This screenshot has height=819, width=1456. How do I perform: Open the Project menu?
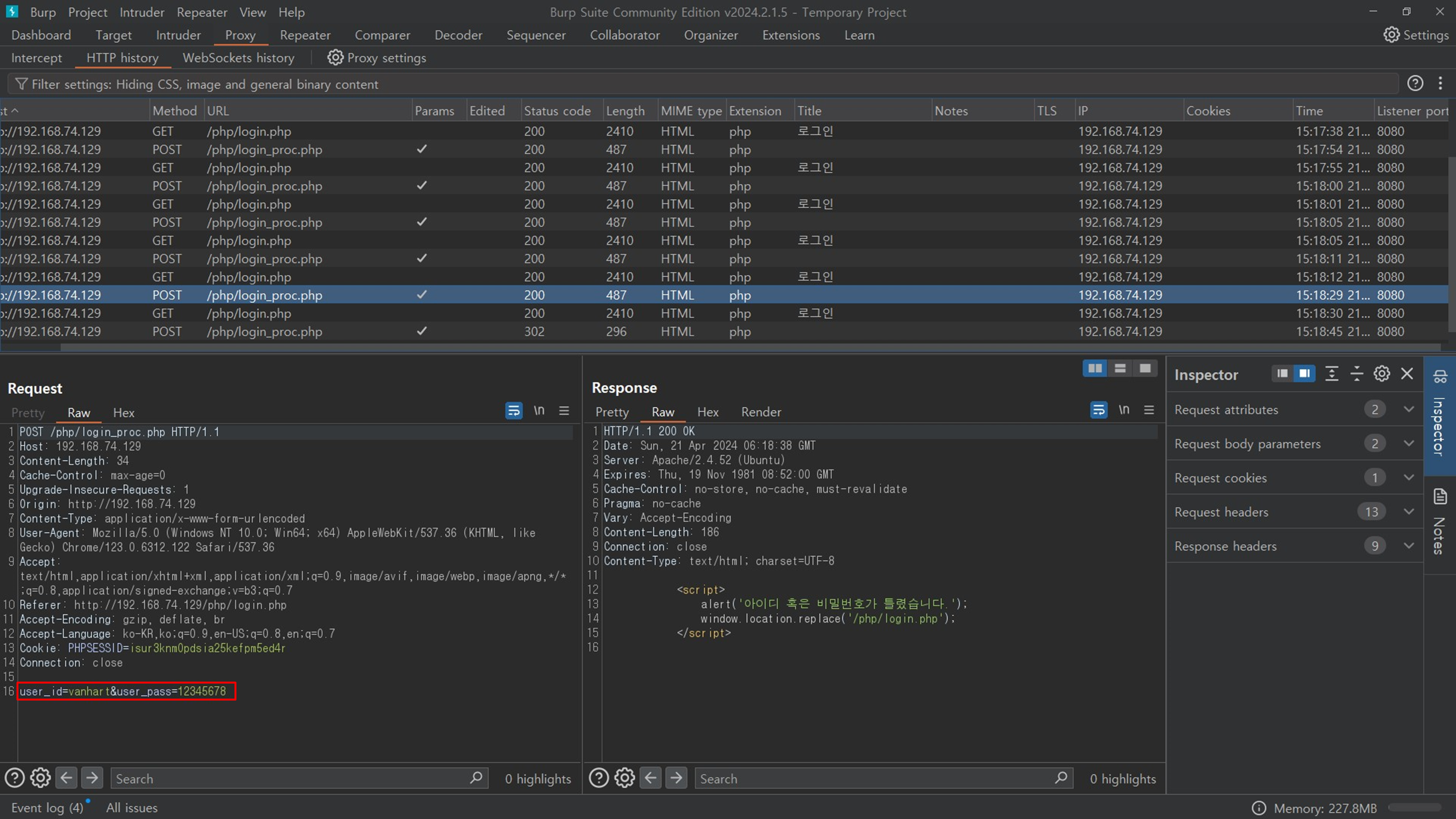[87, 12]
